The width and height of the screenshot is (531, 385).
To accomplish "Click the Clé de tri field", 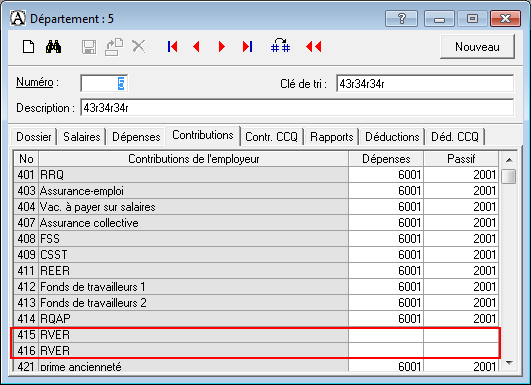I will coord(425,83).
